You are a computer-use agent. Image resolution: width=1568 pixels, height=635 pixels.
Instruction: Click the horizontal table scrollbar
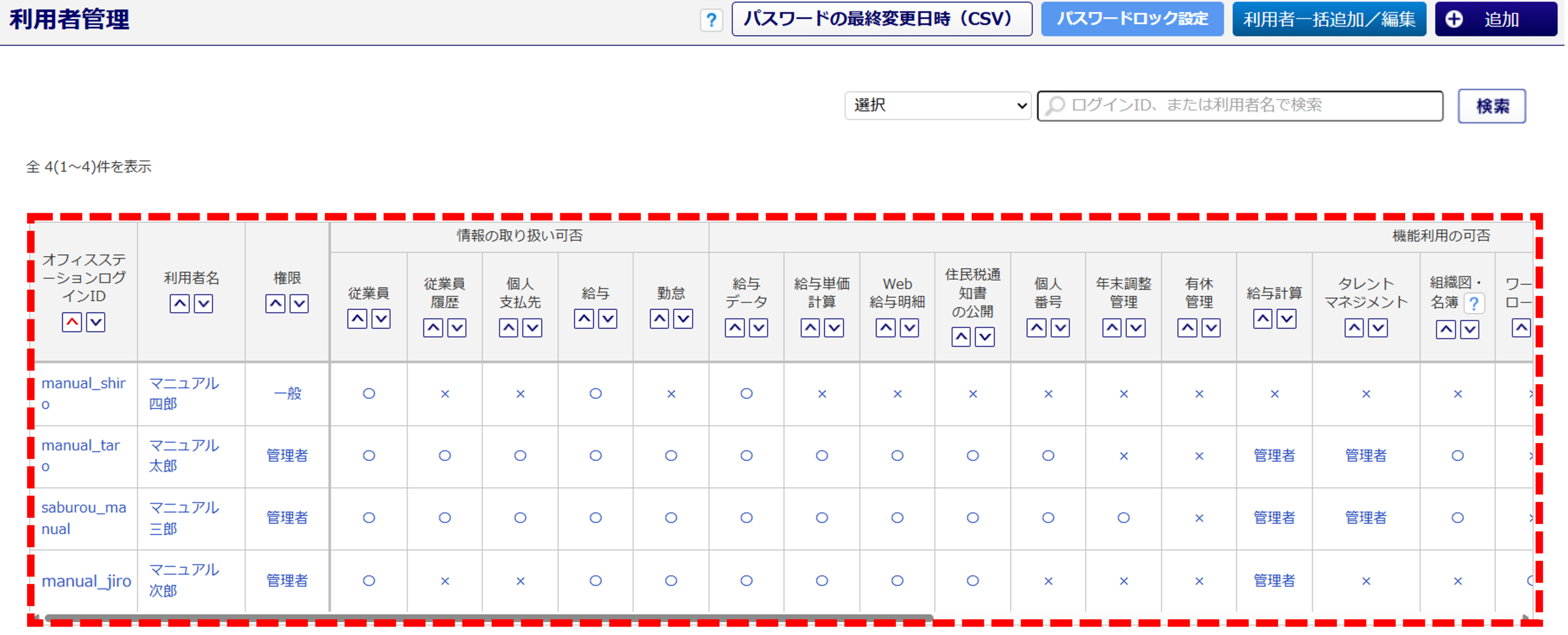489,618
